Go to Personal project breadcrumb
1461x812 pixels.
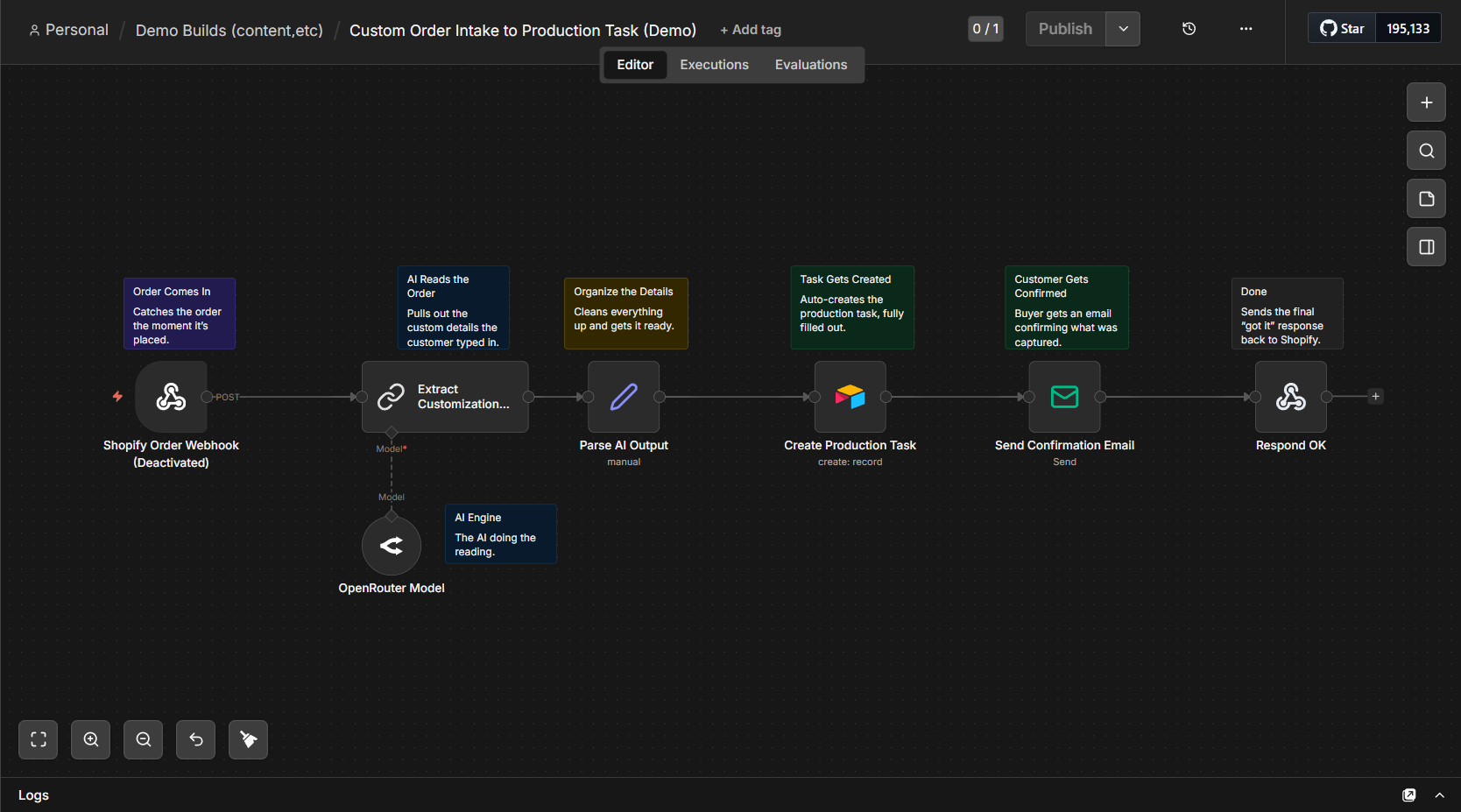[x=68, y=30]
